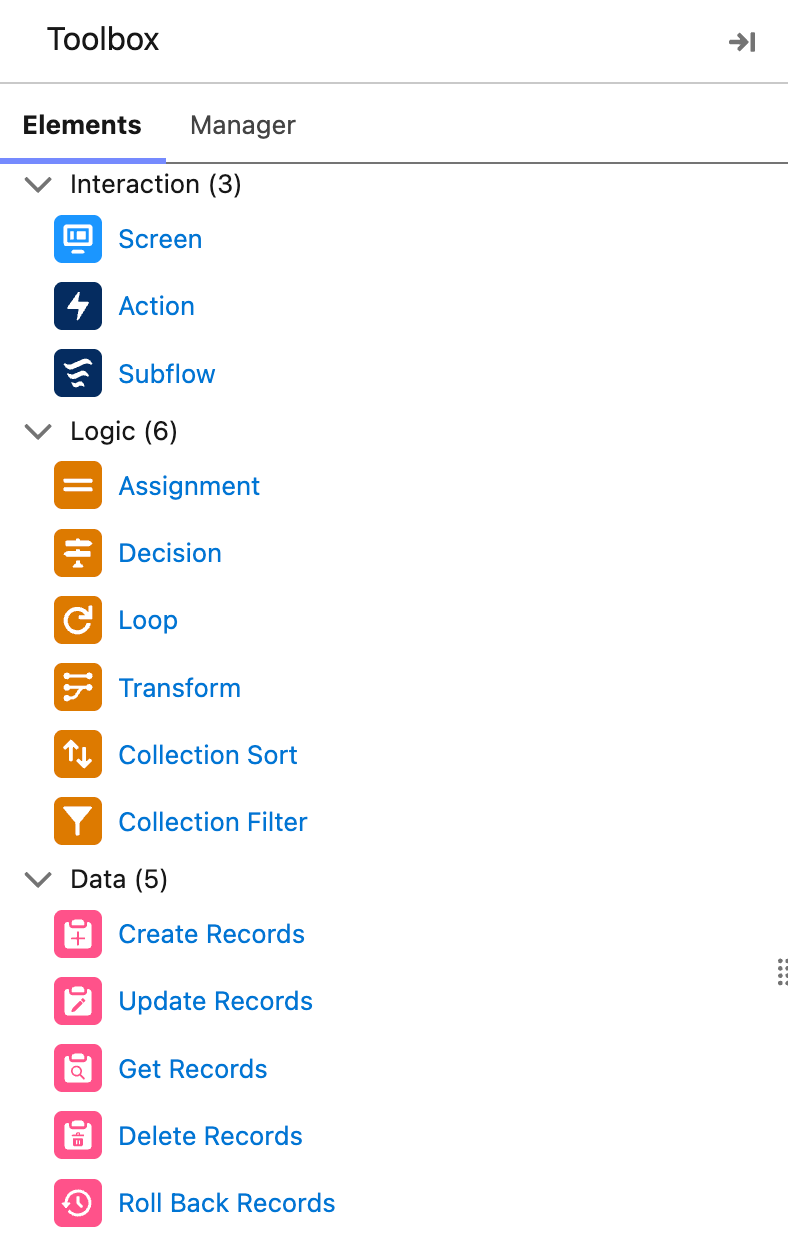Screen dimensions: 788x1244
Task: Click the Update Records link
Action: tap(216, 1001)
